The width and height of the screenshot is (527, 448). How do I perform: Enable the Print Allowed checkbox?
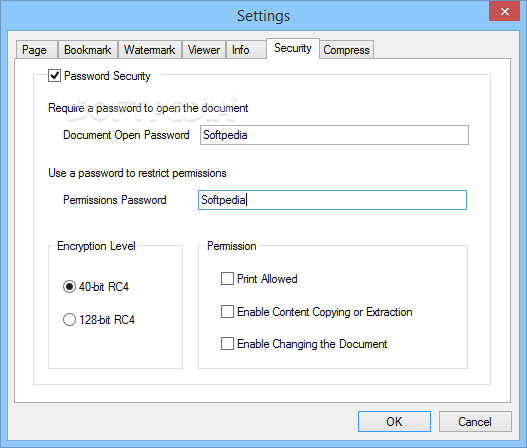tap(227, 279)
